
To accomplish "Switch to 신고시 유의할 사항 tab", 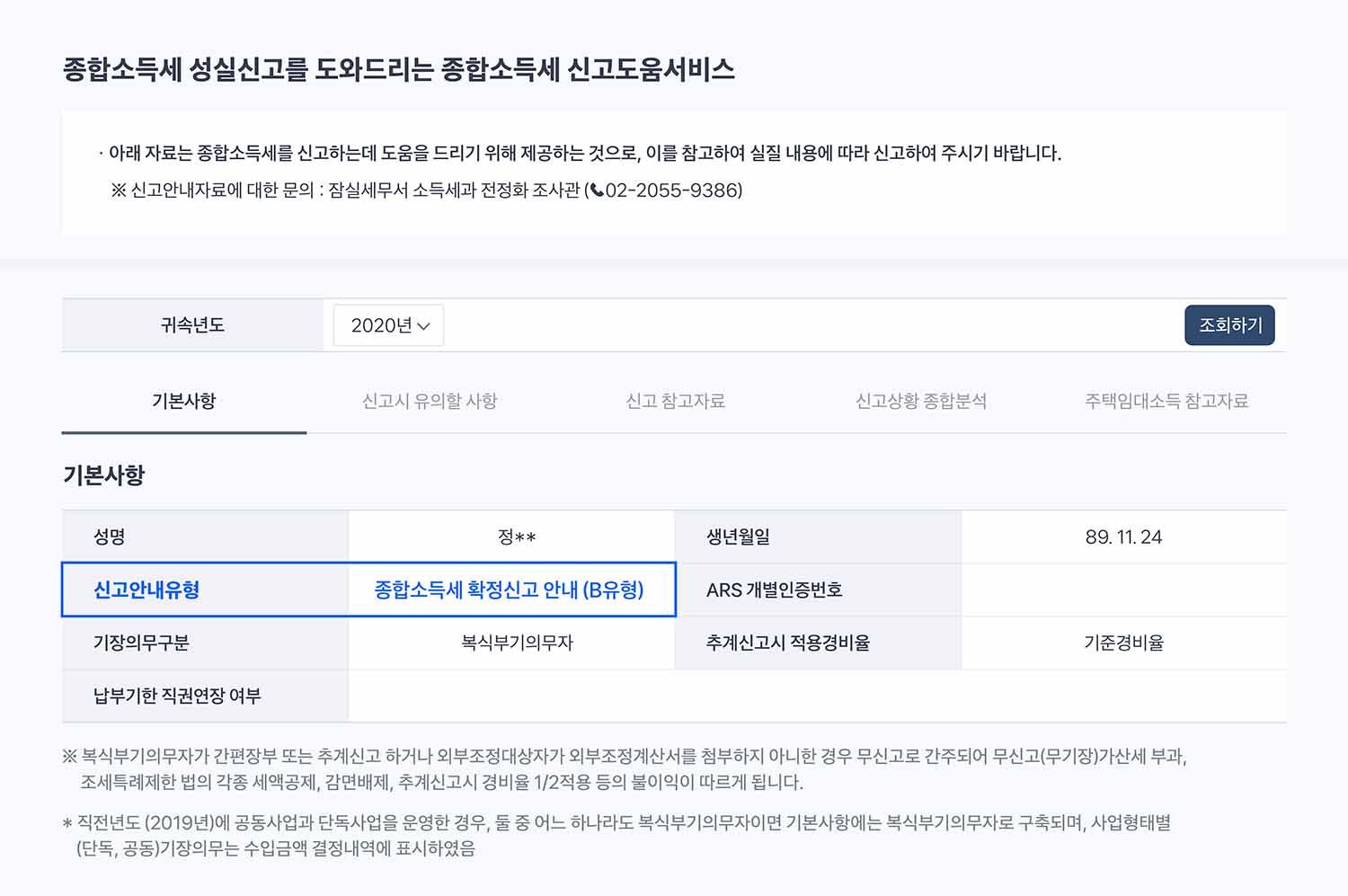I will click(x=430, y=401).
